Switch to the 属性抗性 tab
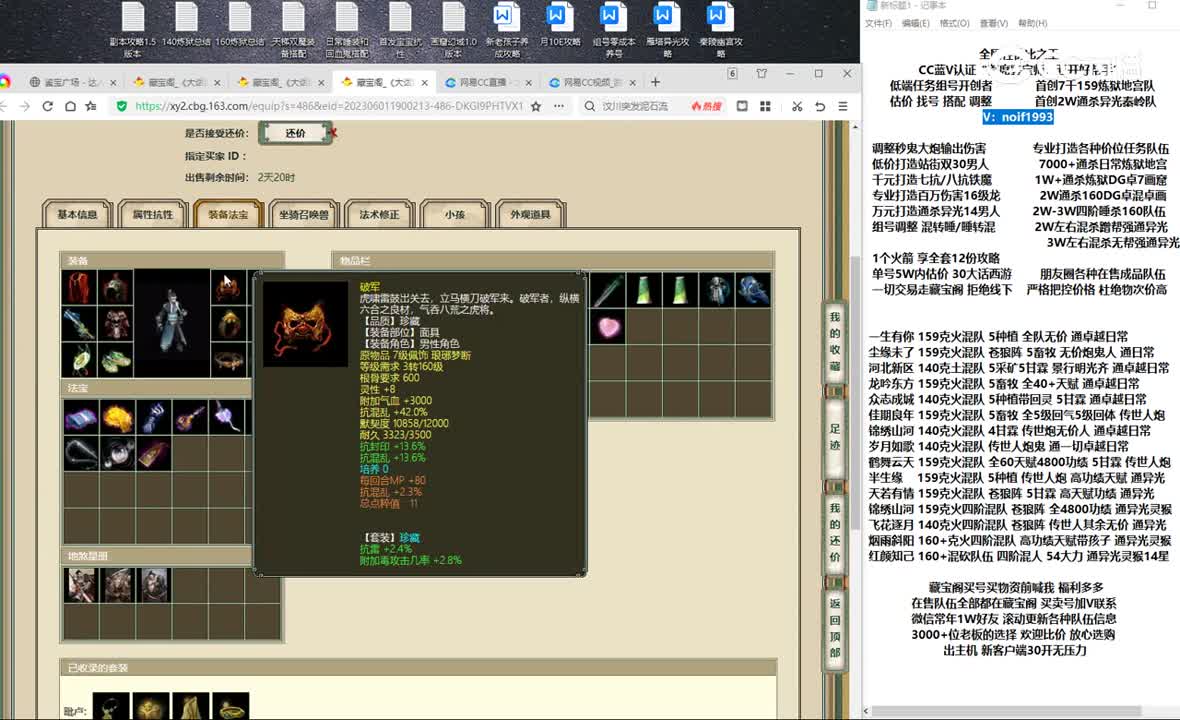This screenshot has height=720, width=1180. [x=153, y=214]
